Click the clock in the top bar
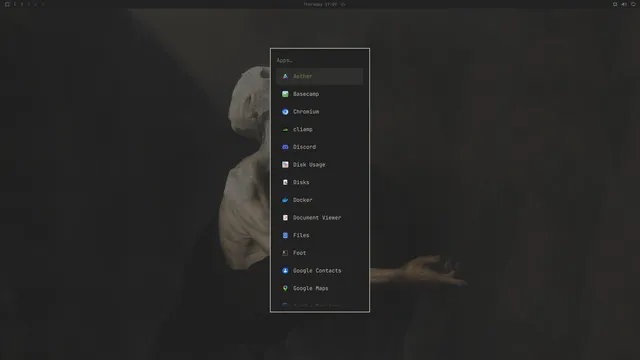Screen dimensions: 640x360 click(x=320, y=4)
